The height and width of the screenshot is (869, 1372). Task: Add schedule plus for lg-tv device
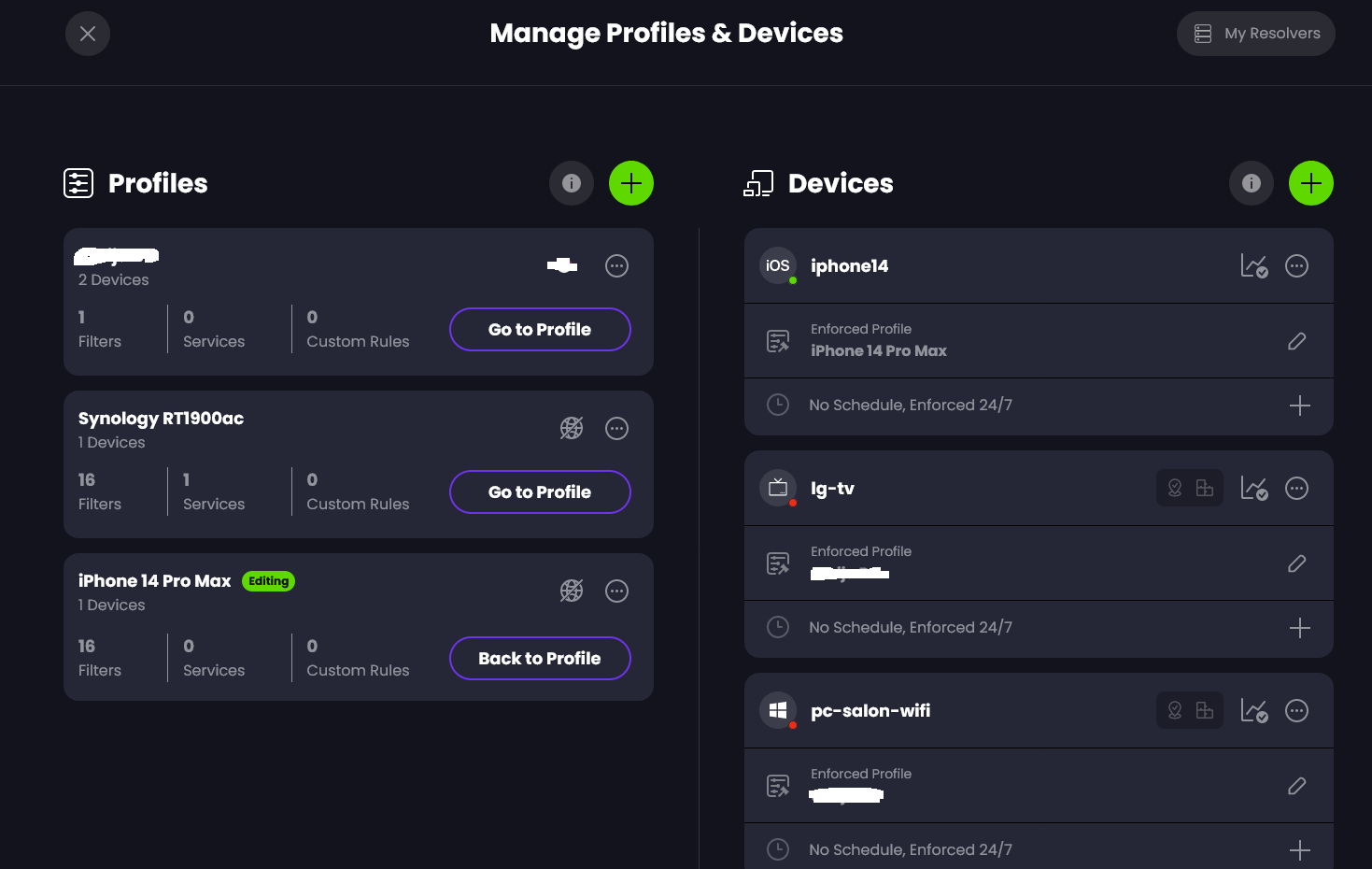[1299, 628]
